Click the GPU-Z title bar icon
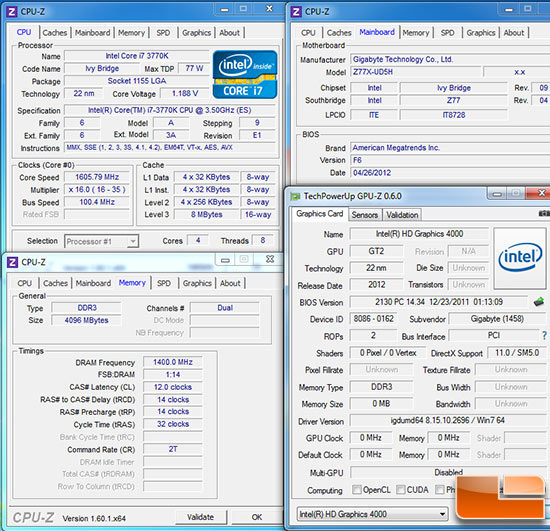The width and height of the screenshot is (550, 531). tap(295, 196)
